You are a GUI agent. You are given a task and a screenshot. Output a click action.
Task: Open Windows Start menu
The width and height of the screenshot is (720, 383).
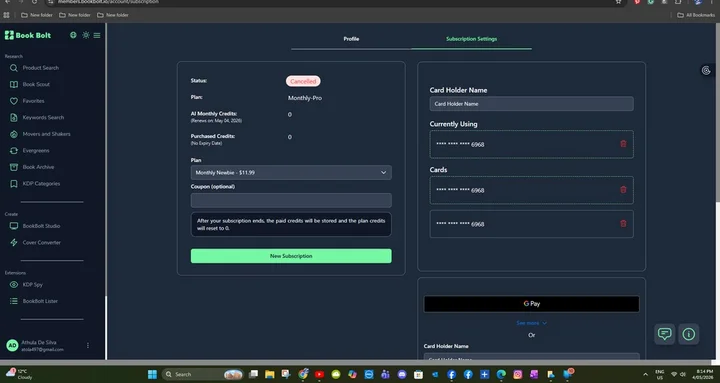pyautogui.click(x=152, y=374)
